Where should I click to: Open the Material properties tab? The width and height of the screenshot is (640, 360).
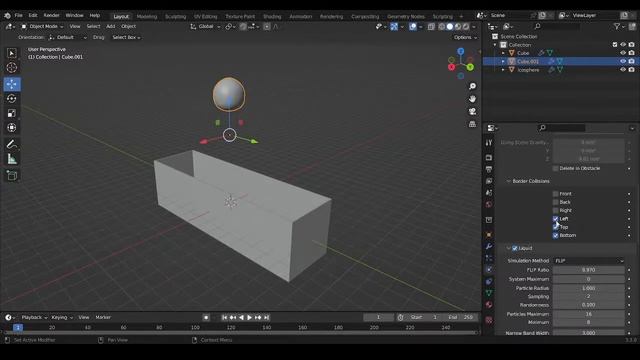pos(489,304)
